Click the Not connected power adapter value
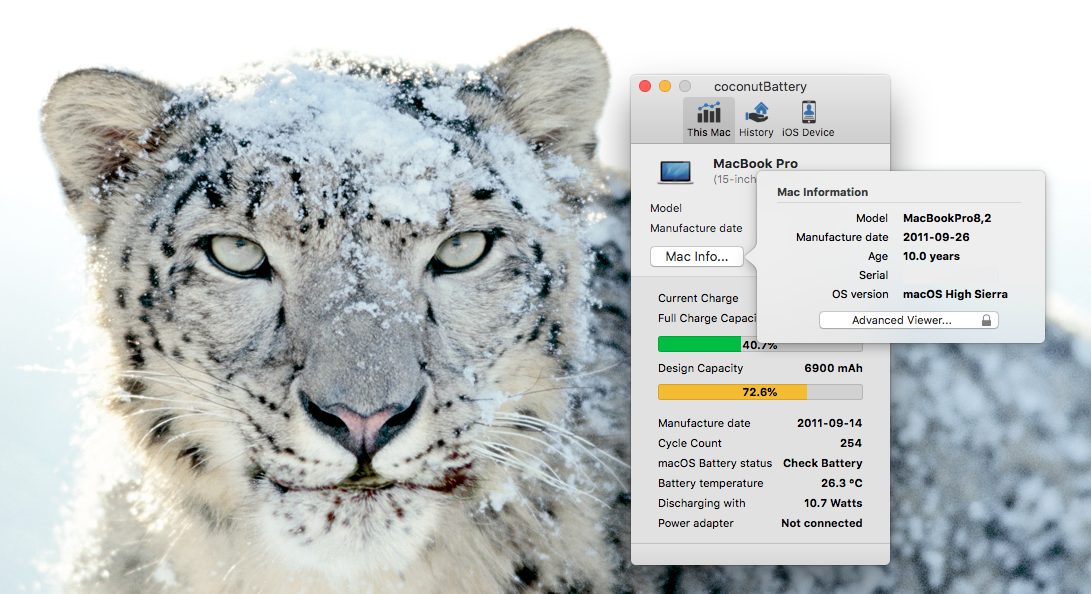The width and height of the screenshot is (1091, 594). click(x=821, y=523)
